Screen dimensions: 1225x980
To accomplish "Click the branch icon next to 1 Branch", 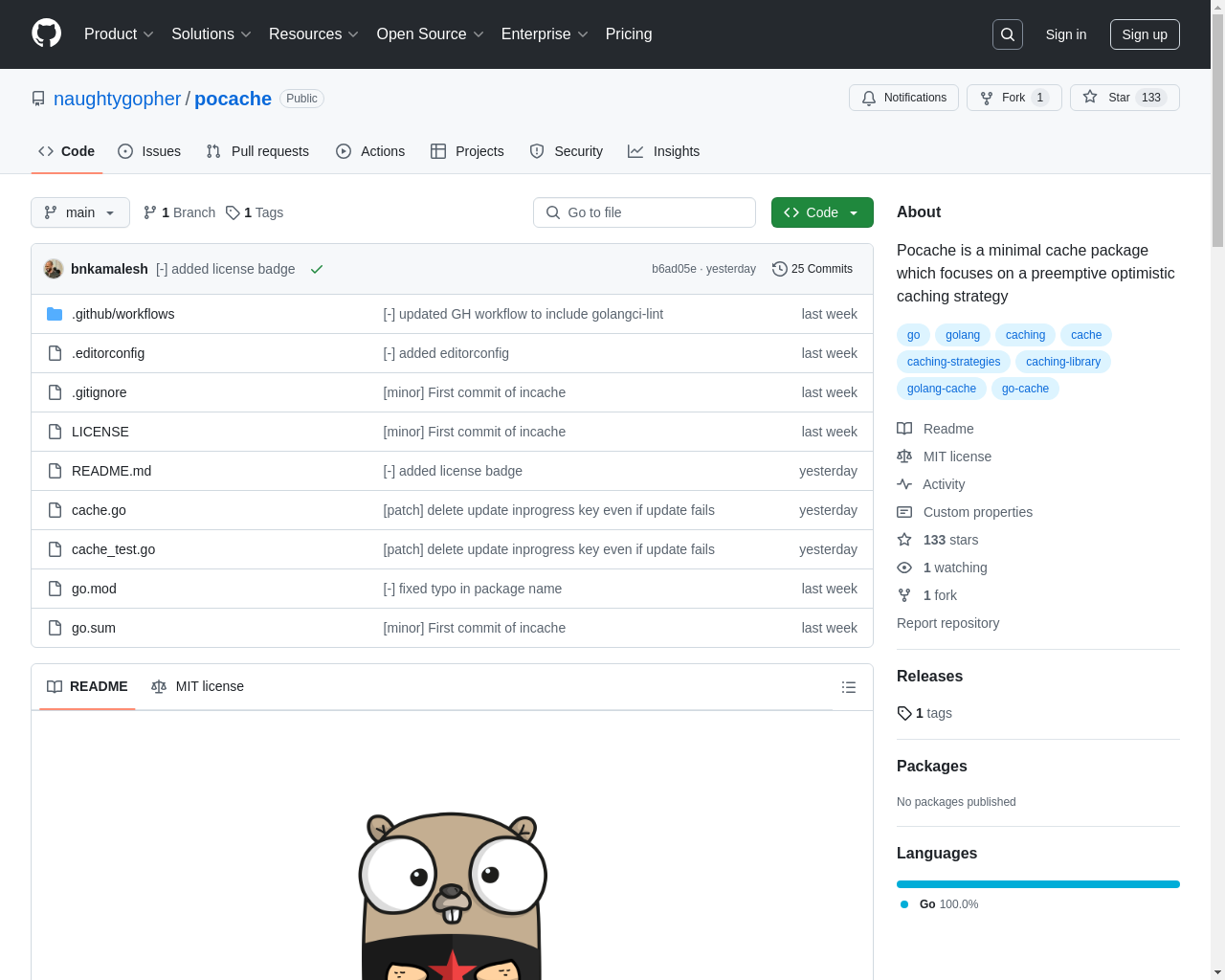I will [x=150, y=212].
